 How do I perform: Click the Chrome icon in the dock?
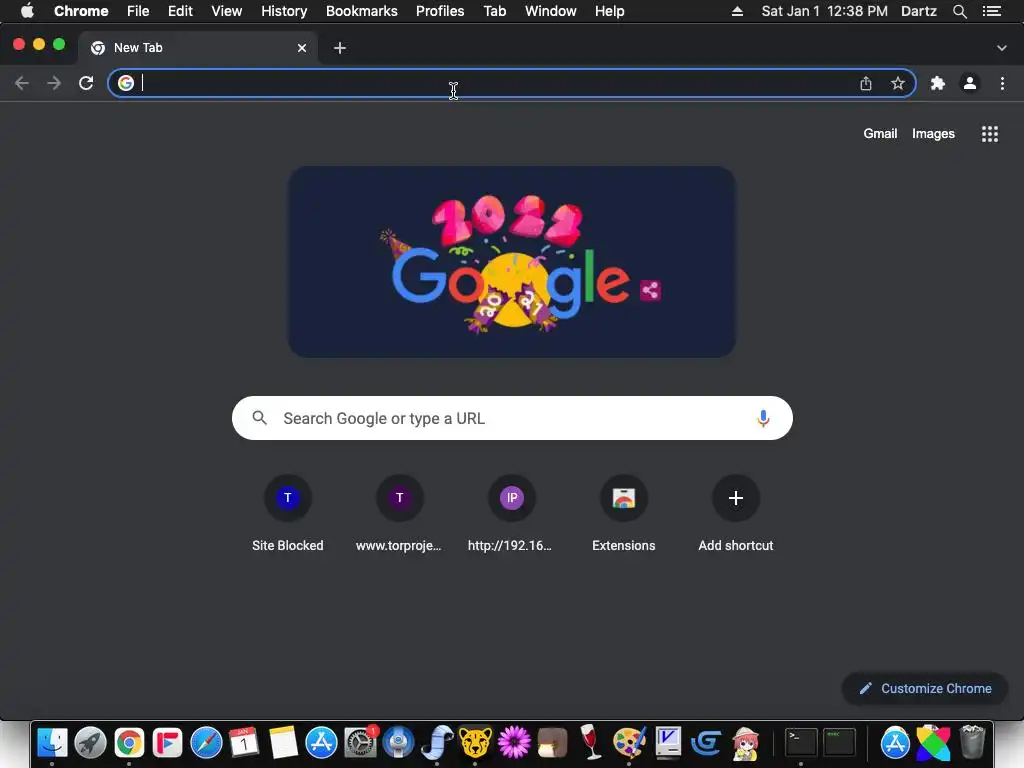point(129,743)
